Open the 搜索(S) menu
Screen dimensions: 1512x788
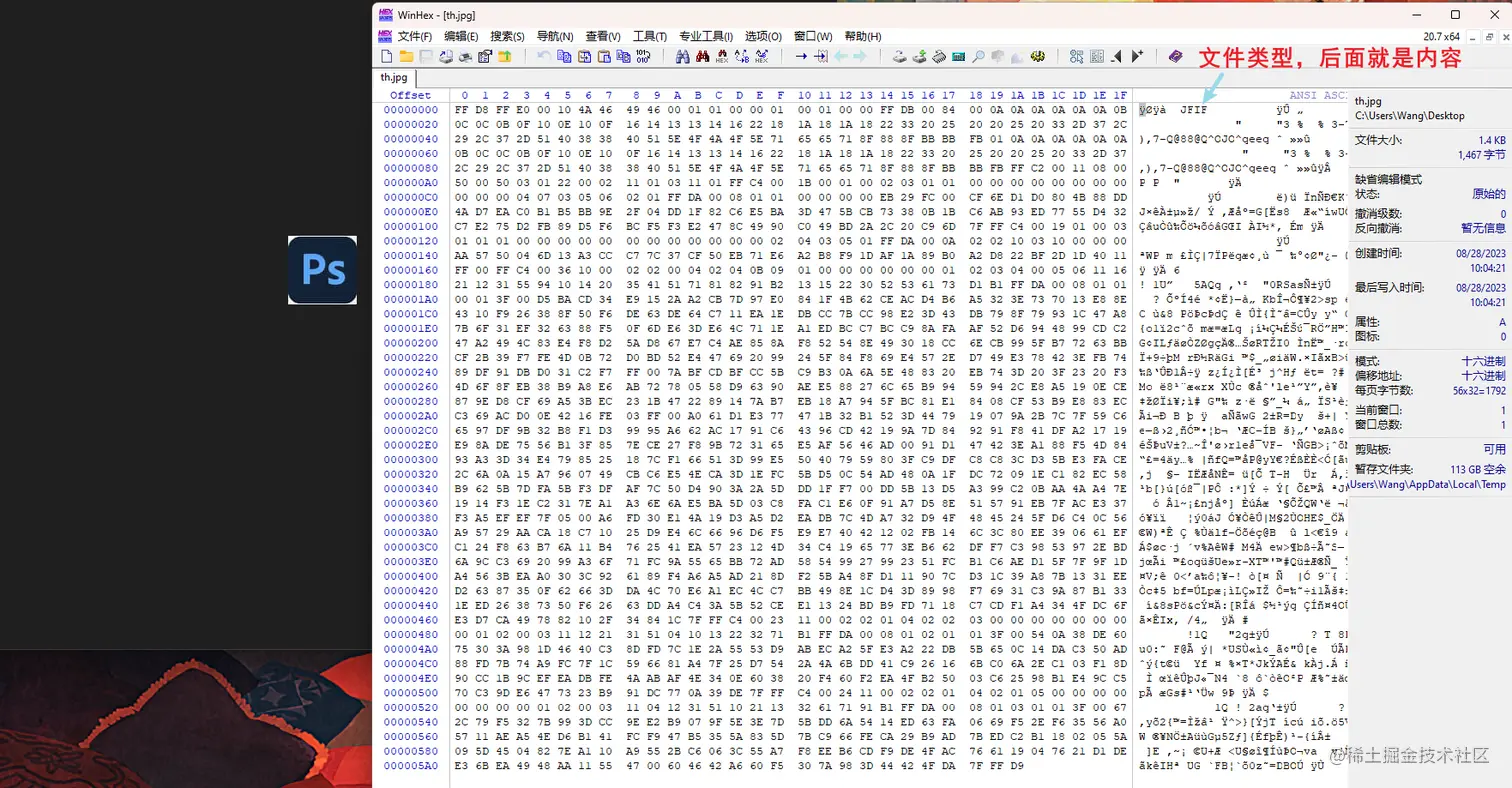pyautogui.click(x=507, y=36)
